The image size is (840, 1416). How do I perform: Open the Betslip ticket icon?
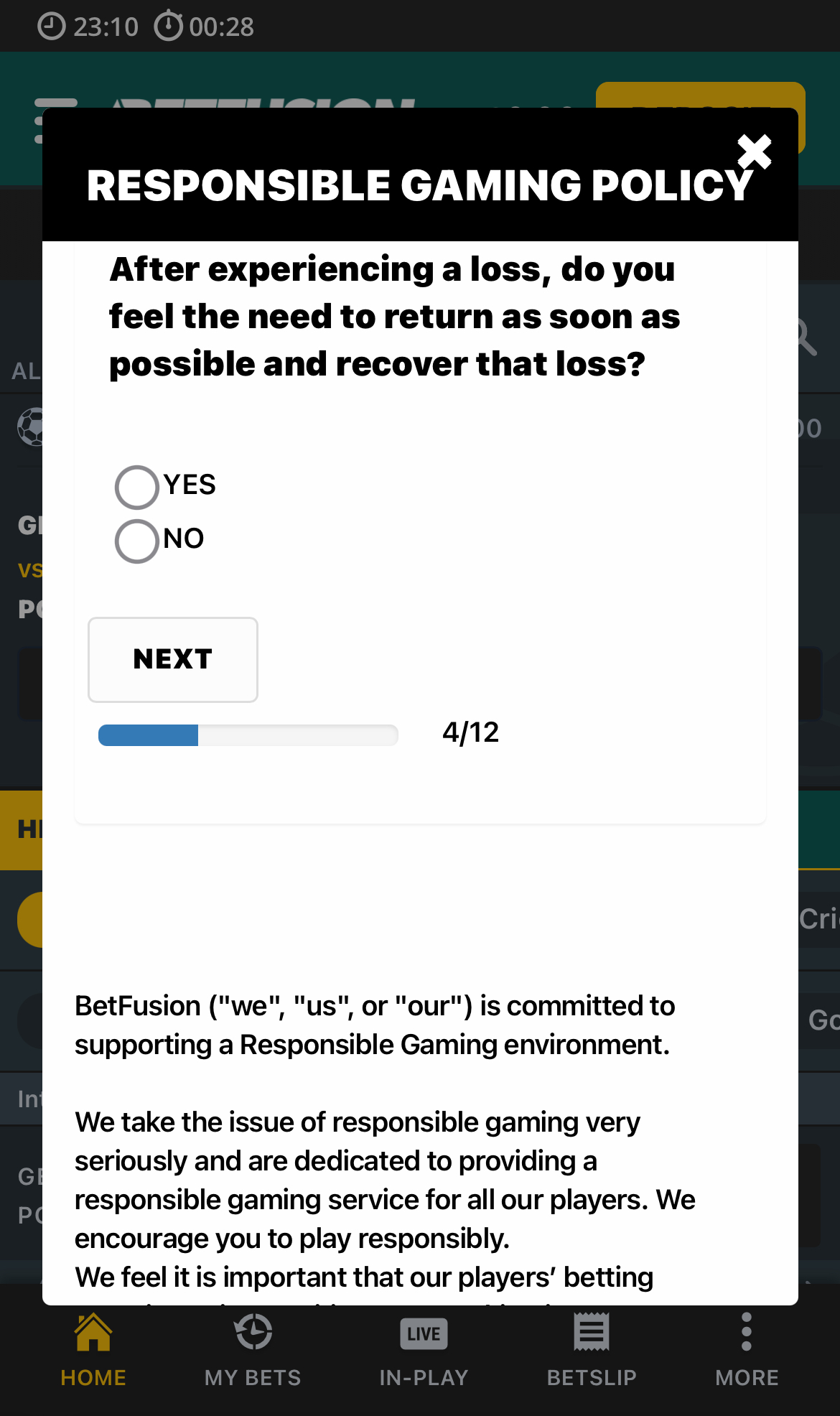pos(592,1332)
